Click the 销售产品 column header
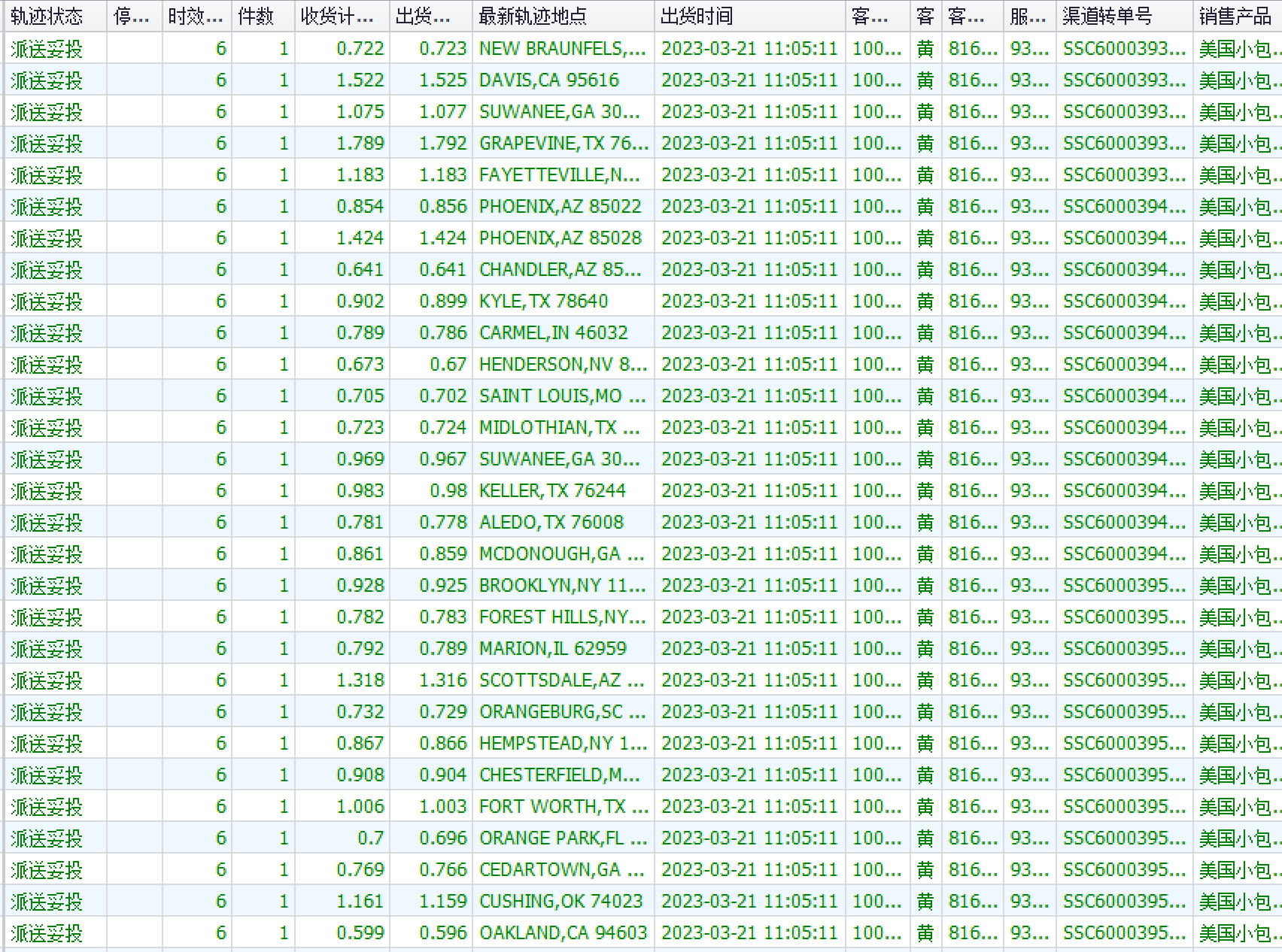Screen dimensions: 1282x952 pyautogui.click(x=1237, y=16)
